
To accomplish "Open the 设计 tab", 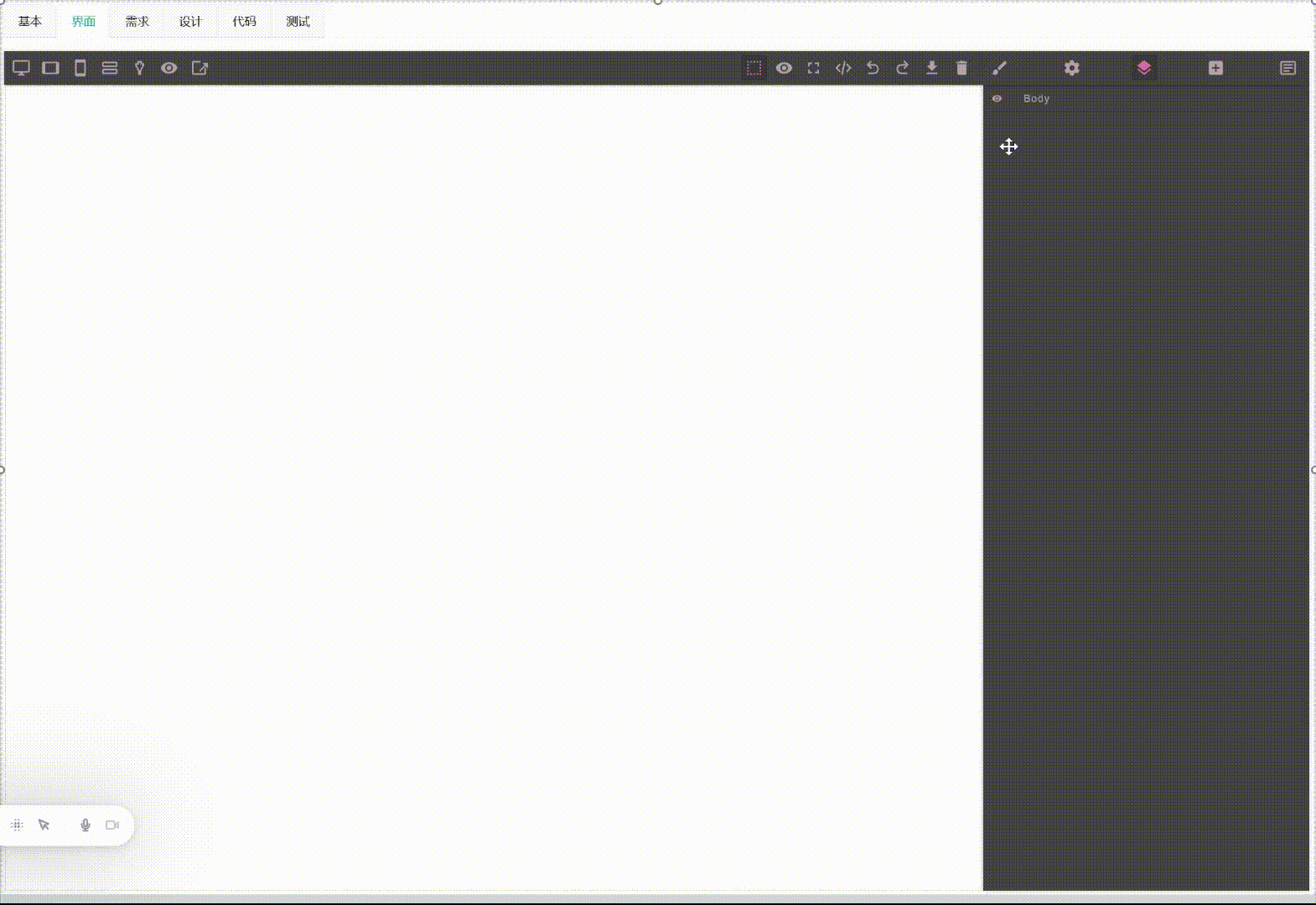I will coord(191,22).
